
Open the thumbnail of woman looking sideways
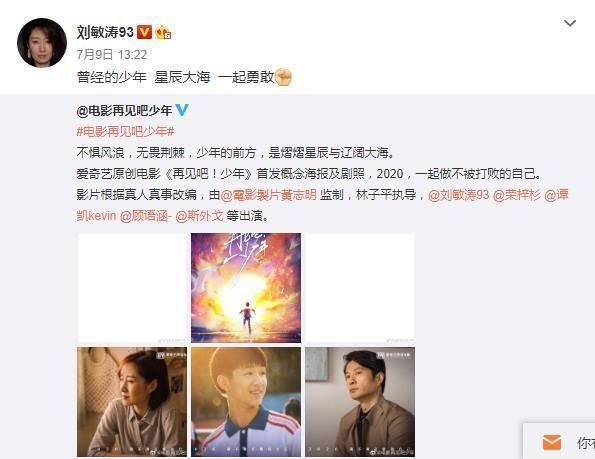[x=132, y=402]
